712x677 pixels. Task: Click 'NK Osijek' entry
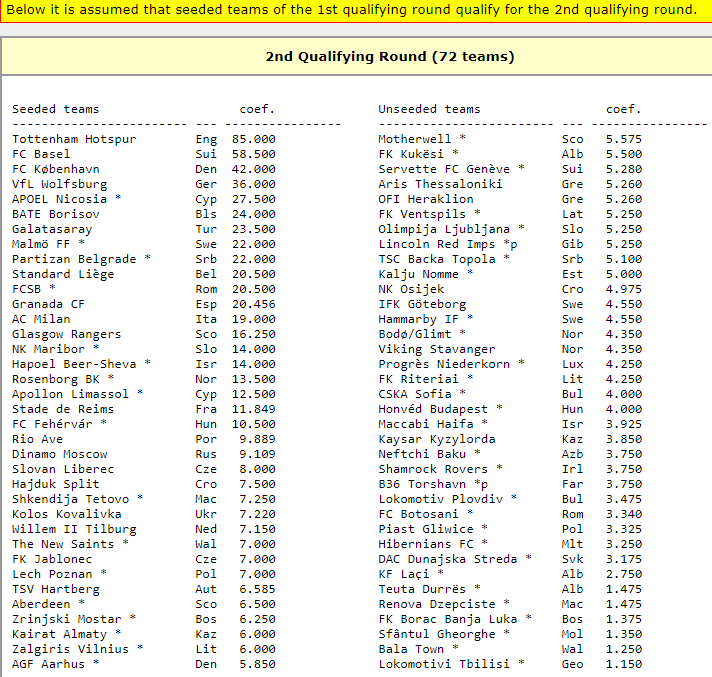411,289
